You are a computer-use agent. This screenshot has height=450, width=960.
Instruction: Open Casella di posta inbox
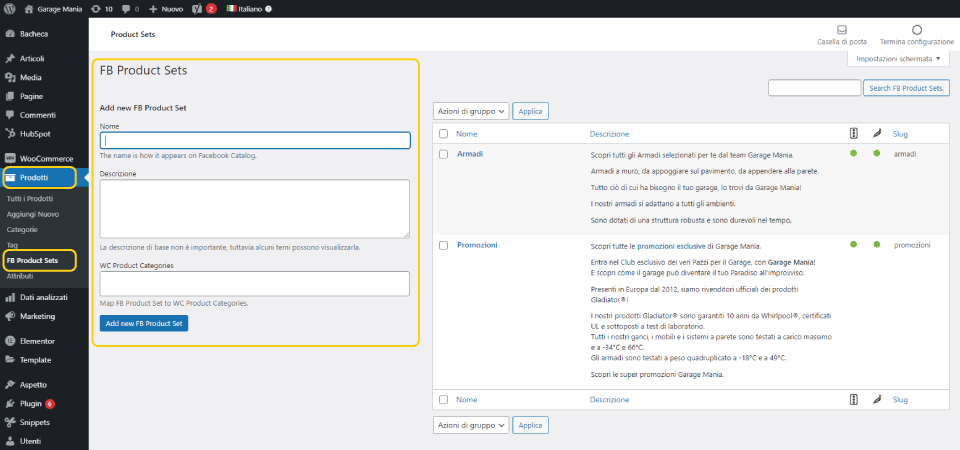842,35
